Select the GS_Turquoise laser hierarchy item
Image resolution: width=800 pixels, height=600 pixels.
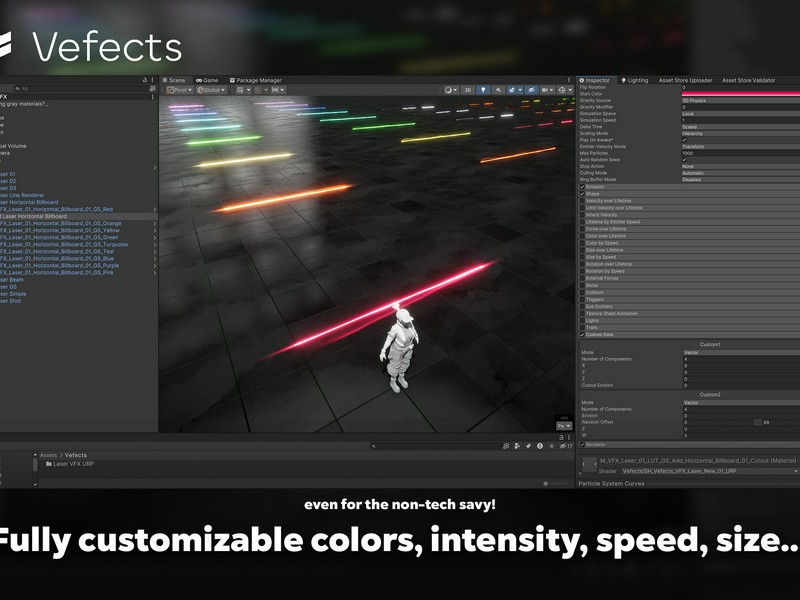64,244
